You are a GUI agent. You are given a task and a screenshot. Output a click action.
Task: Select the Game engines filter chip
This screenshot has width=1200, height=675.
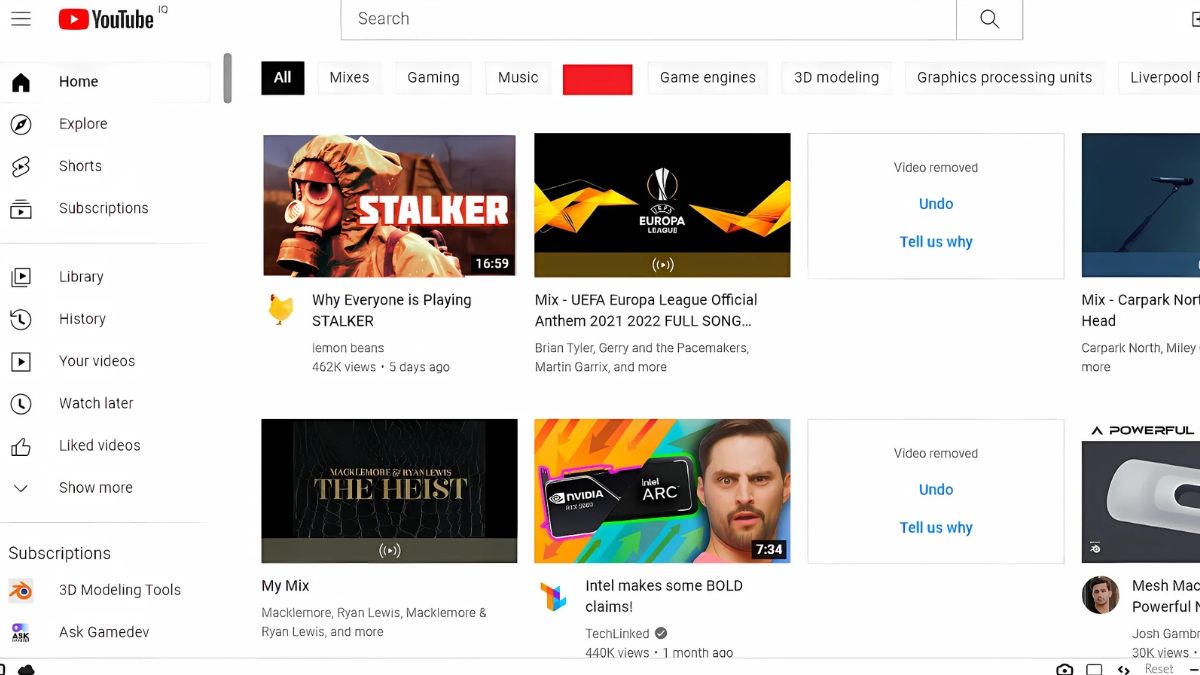pos(708,78)
